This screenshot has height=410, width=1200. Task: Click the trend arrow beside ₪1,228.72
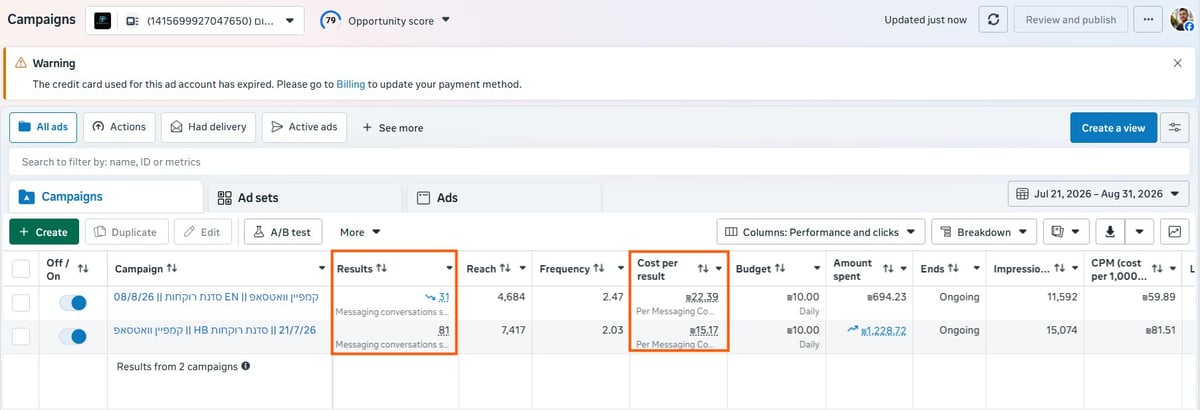pos(854,328)
